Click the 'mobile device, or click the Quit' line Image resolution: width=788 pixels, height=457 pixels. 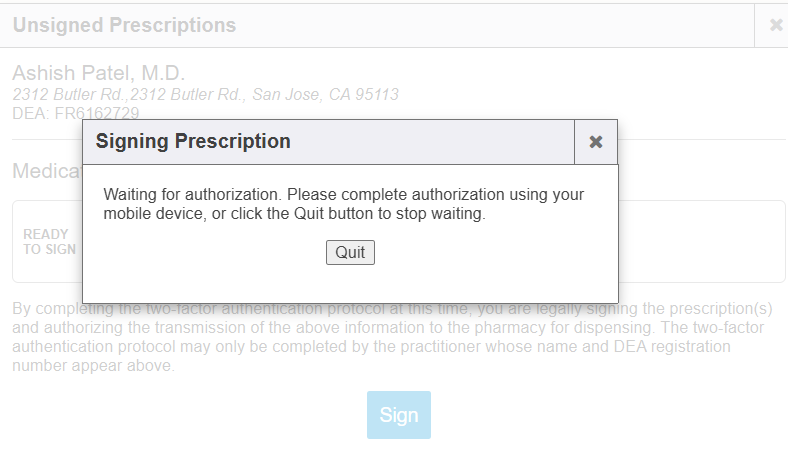click(294, 214)
